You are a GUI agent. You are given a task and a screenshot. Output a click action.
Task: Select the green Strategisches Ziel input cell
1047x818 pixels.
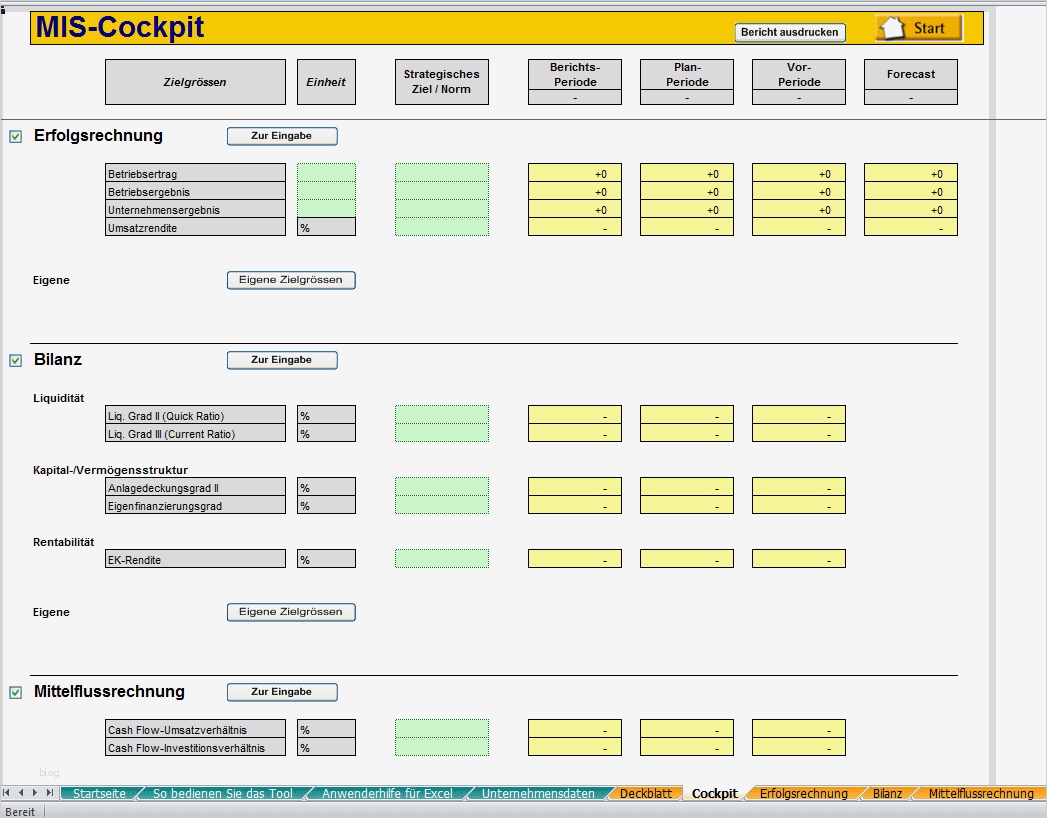tap(441, 198)
